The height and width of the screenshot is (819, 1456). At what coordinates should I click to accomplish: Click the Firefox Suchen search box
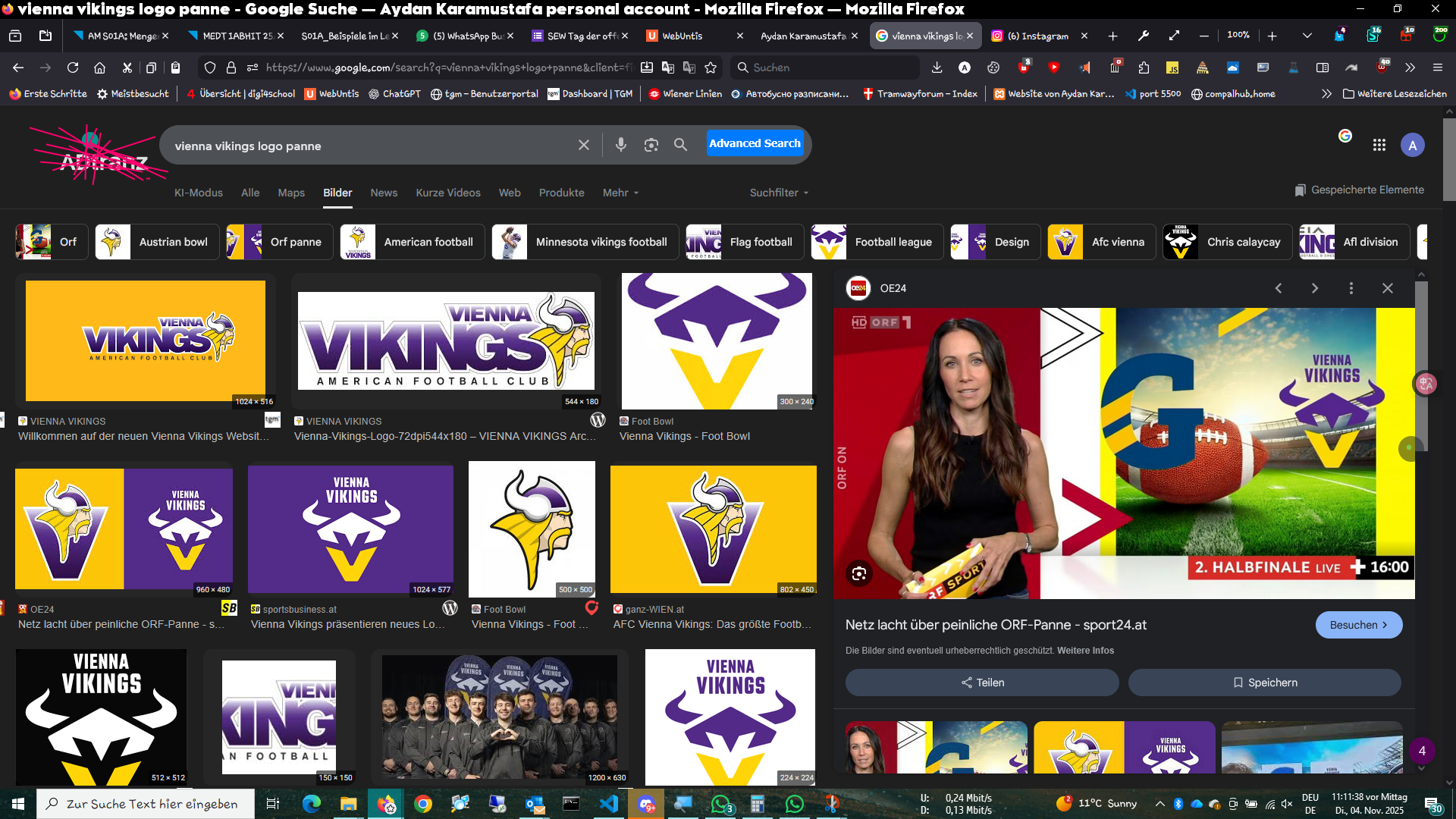[x=825, y=67]
